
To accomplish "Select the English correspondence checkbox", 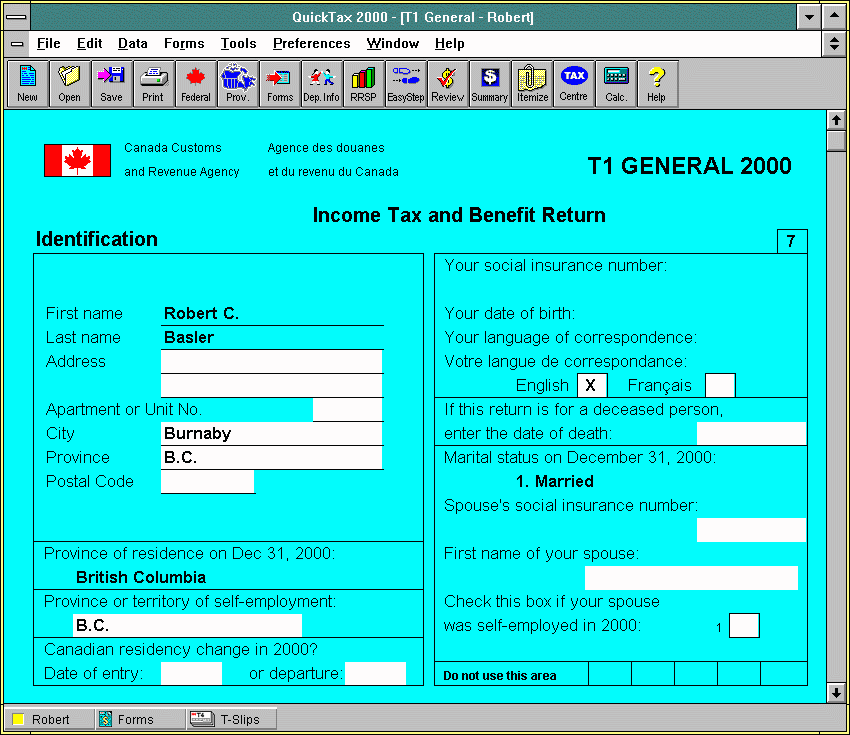I will click(x=592, y=385).
